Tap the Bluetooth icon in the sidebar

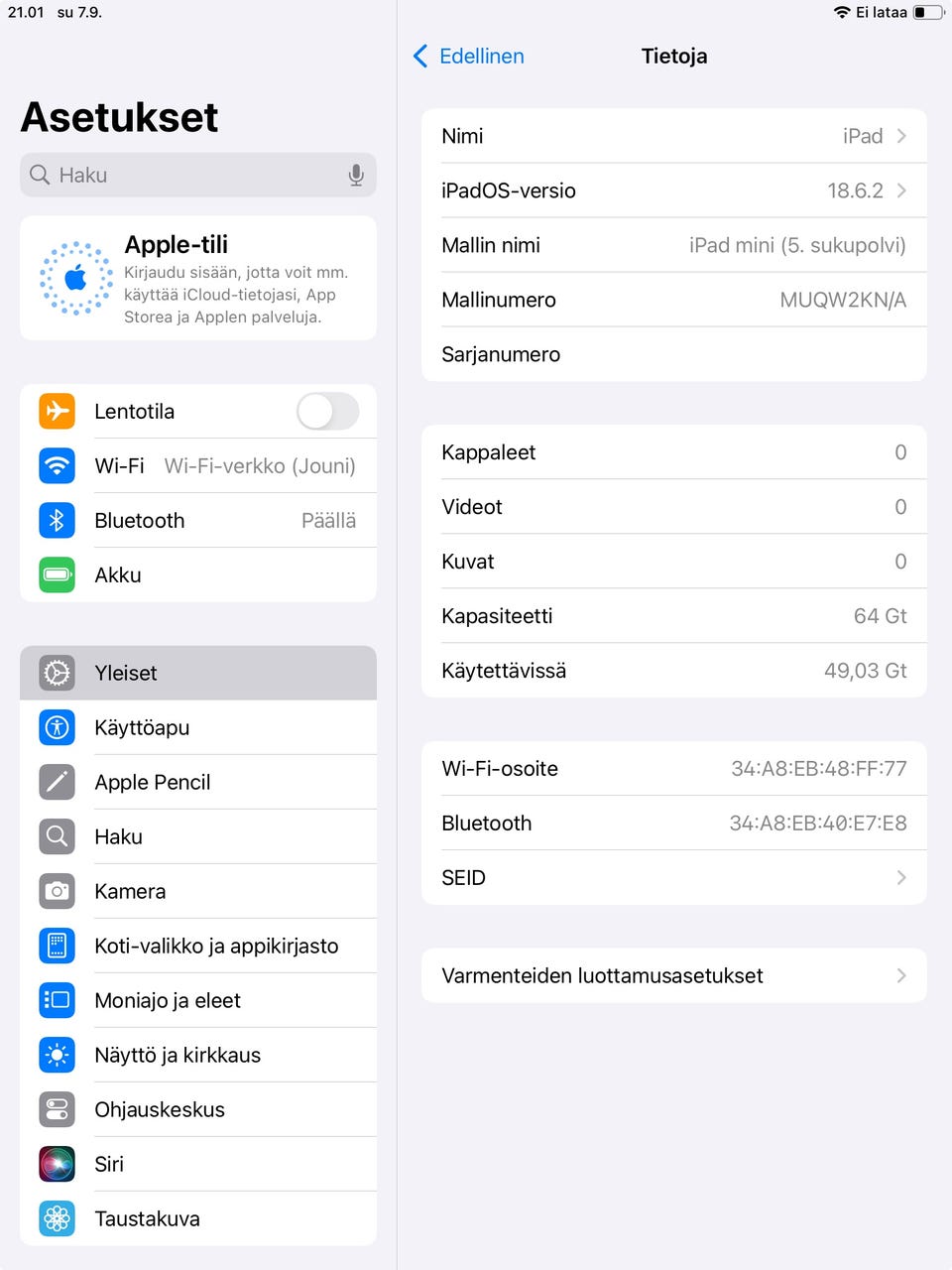(57, 520)
